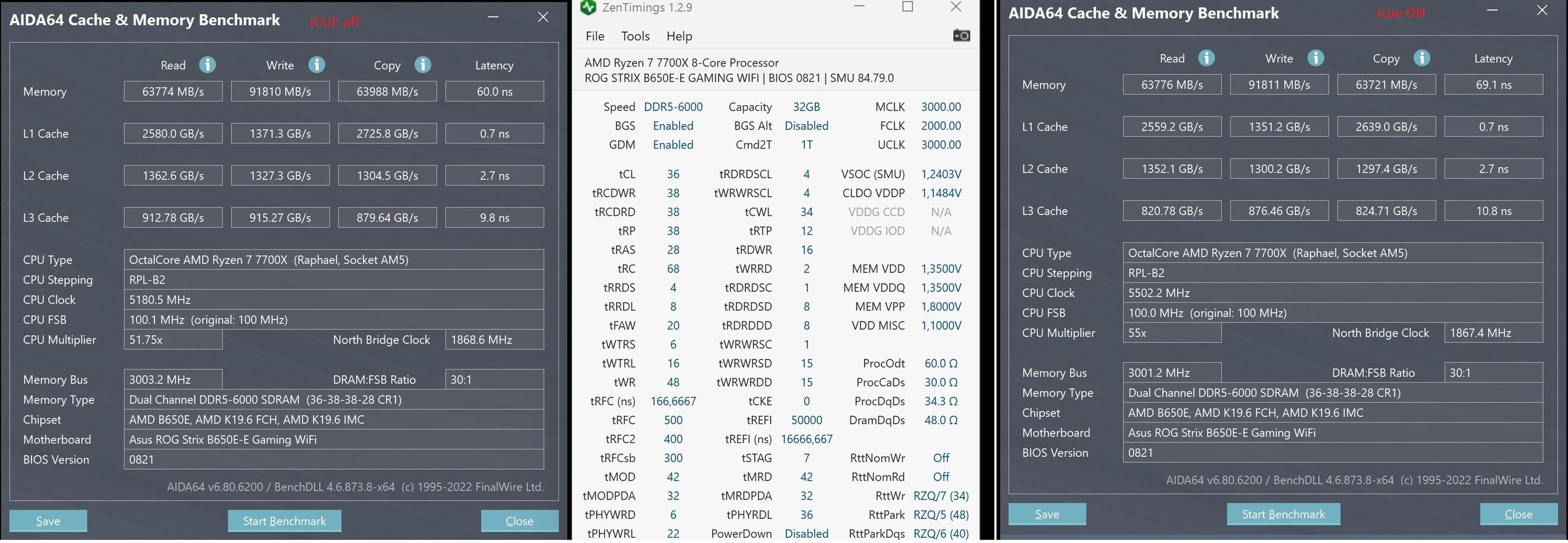Open the Tools menu in ZenTimings
Image resolution: width=1568 pixels, height=543 pixels.
tap(636, 36)
